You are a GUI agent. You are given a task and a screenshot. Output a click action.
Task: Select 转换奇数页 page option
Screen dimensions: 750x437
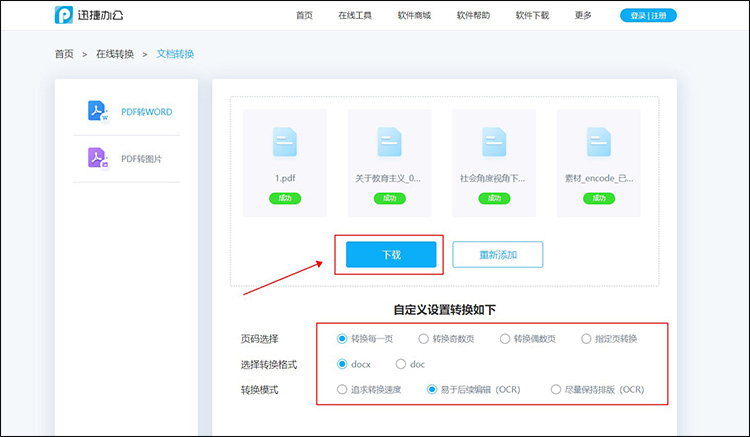point(446,339)
